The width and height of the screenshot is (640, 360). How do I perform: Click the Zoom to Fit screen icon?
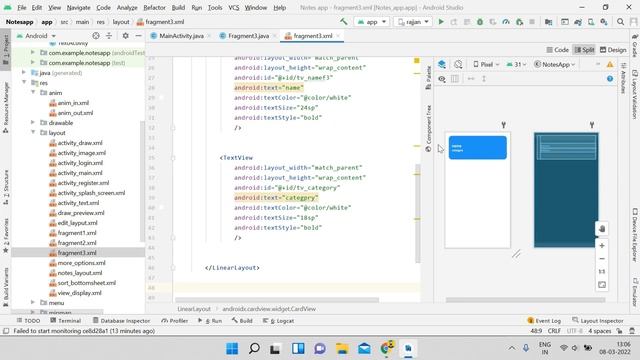[602, 285]
